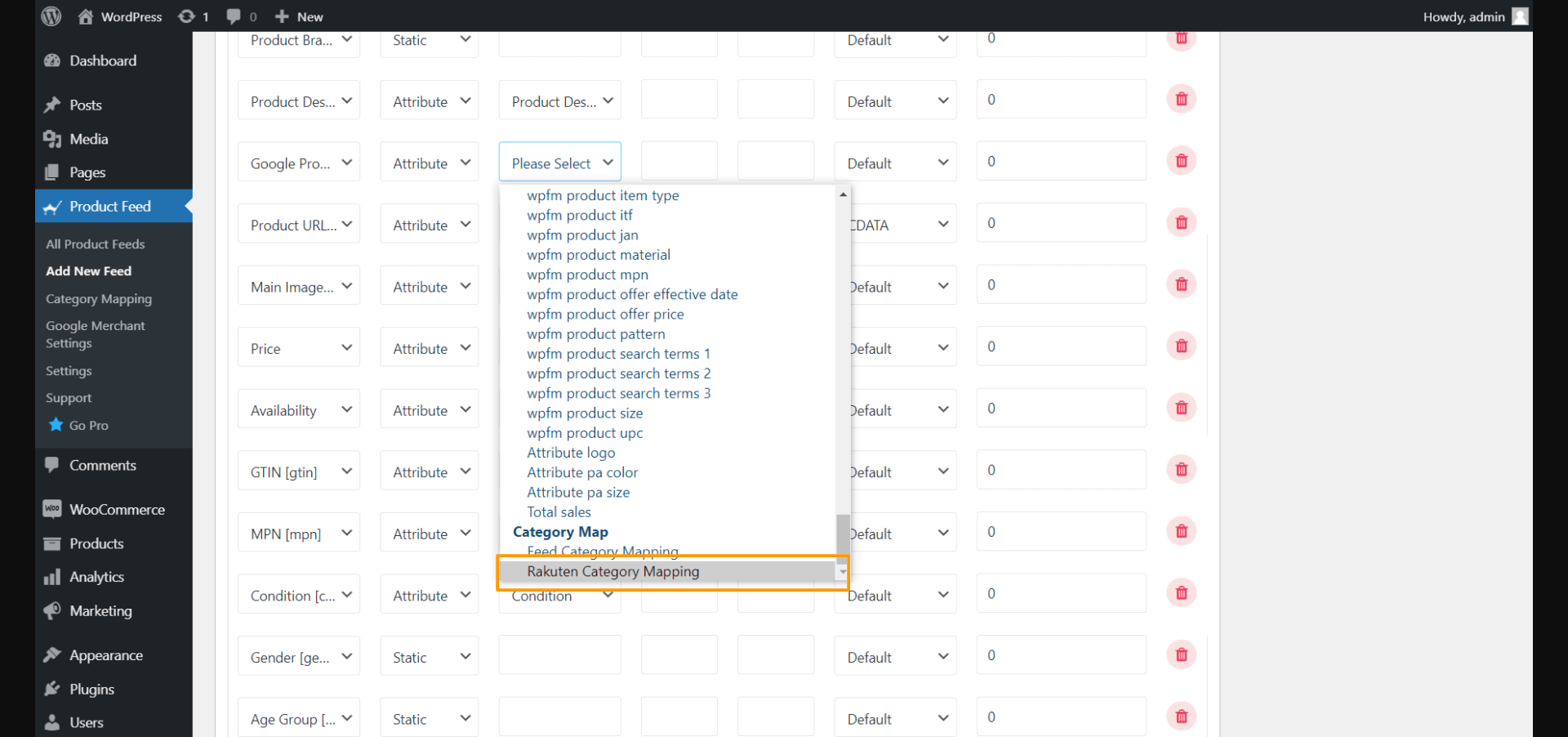Screen dimensions: 1568x737
Task: Open the Plugins sidebar icon
Action: (52, 689)
